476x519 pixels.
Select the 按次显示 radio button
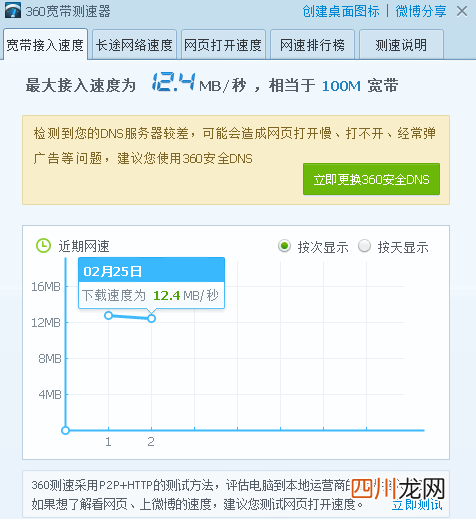pyautogui.click(x=284, y=246)
